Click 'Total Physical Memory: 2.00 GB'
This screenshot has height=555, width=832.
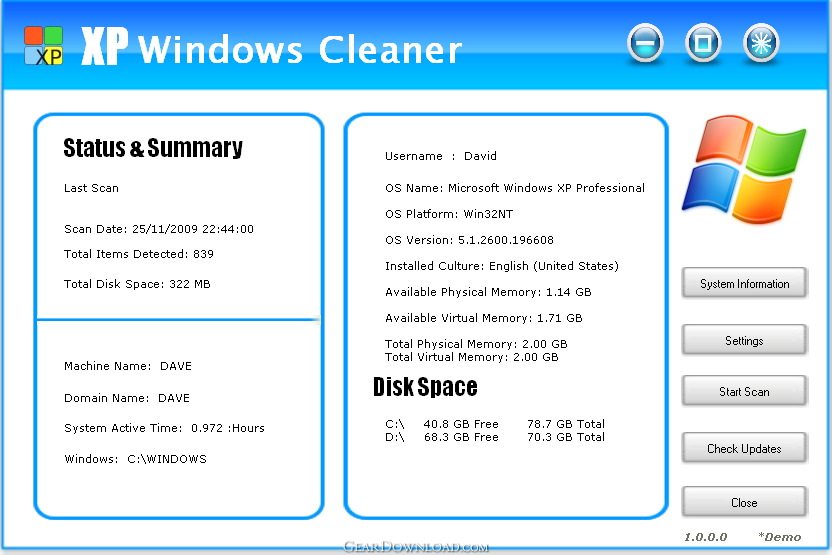pyautogui.click(x=476, y=344)
